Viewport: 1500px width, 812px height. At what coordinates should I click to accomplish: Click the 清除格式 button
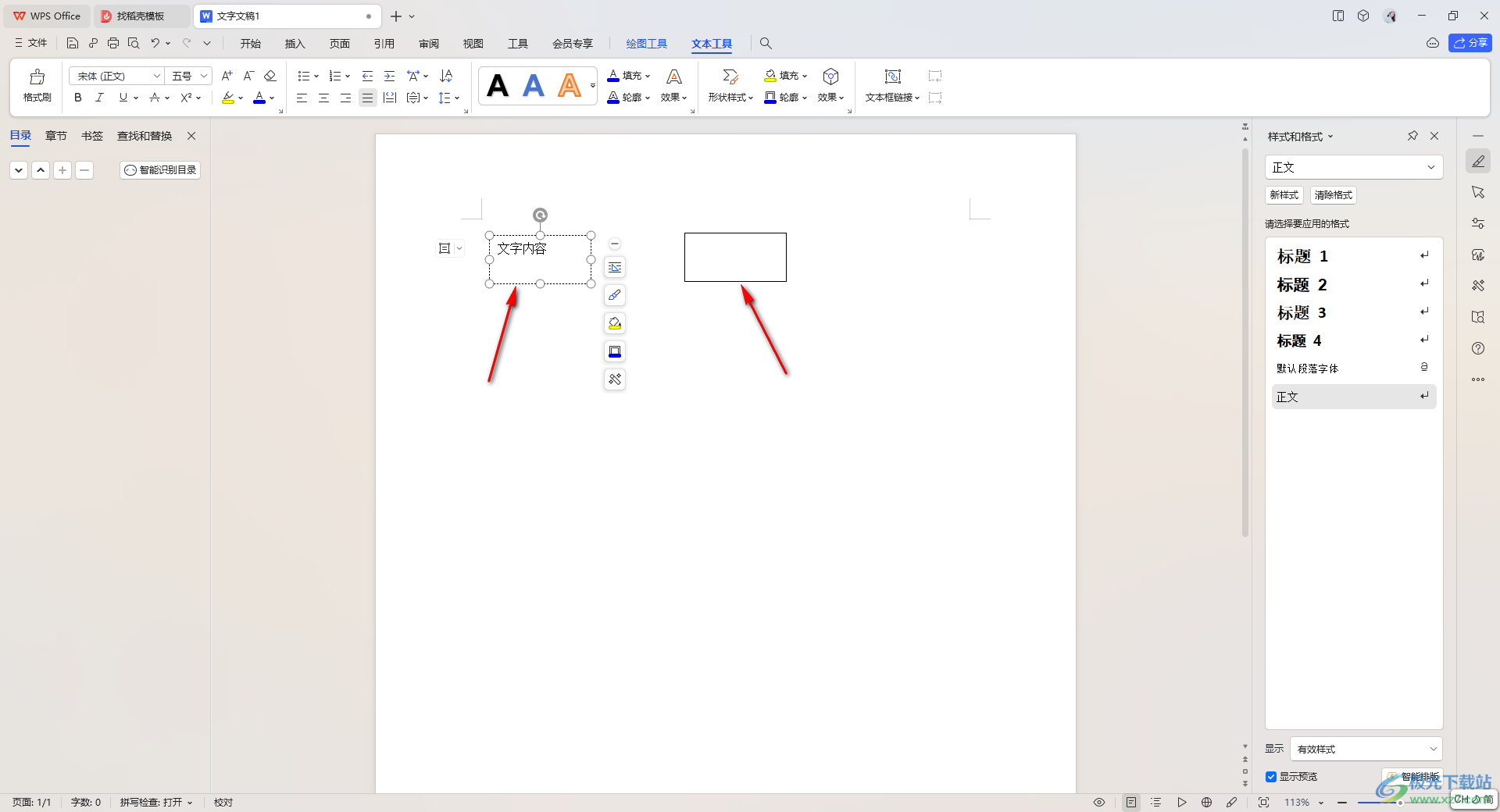coord(1334,195)
